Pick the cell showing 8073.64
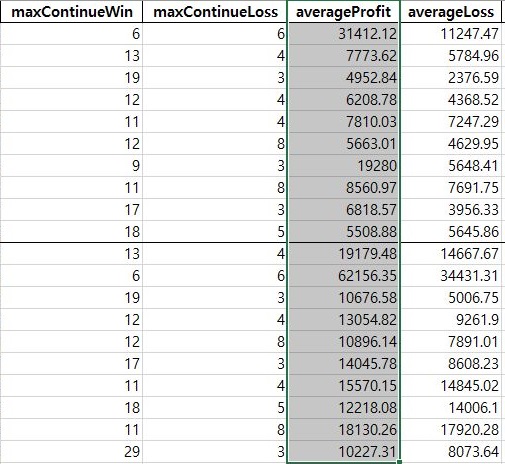 [451, 452]
